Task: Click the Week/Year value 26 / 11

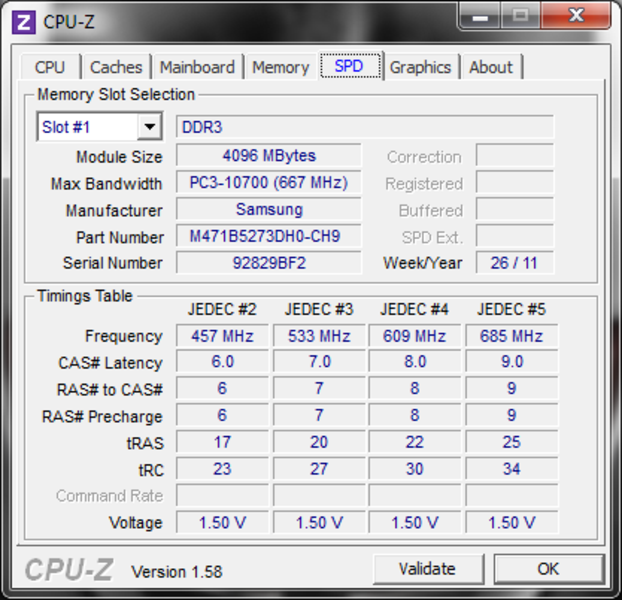Action: (514, 263)
